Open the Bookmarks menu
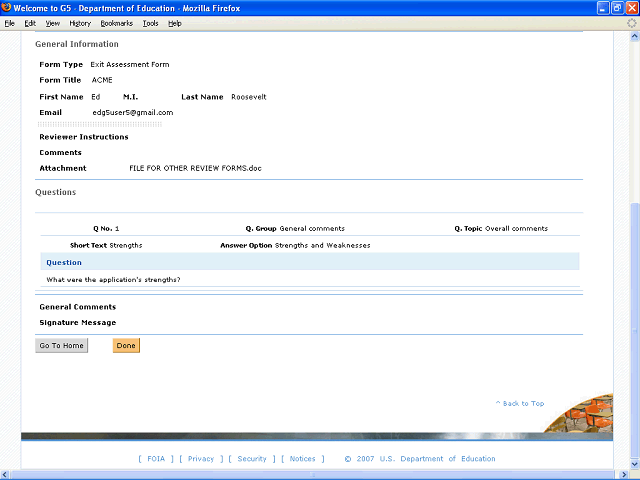The image size is (640, 480). click(x=116, y=24)
